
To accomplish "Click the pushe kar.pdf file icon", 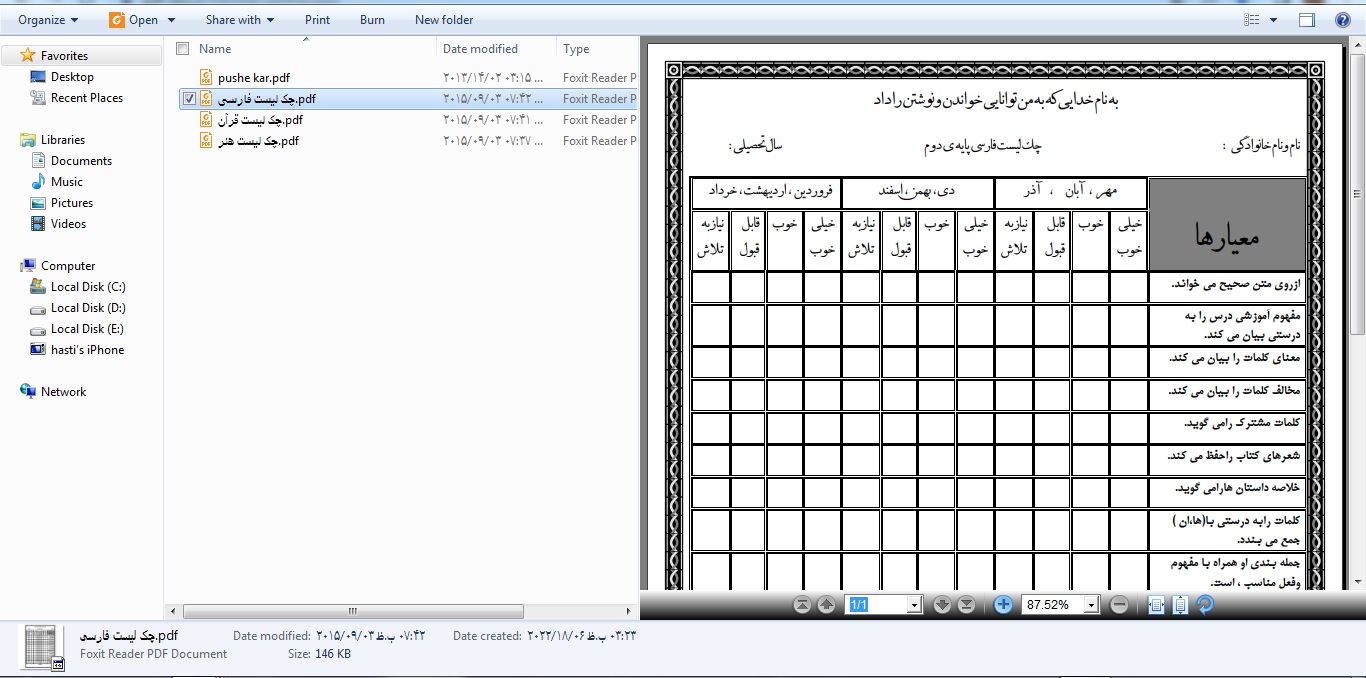I will pyautogui.click(x=206, y=77).
